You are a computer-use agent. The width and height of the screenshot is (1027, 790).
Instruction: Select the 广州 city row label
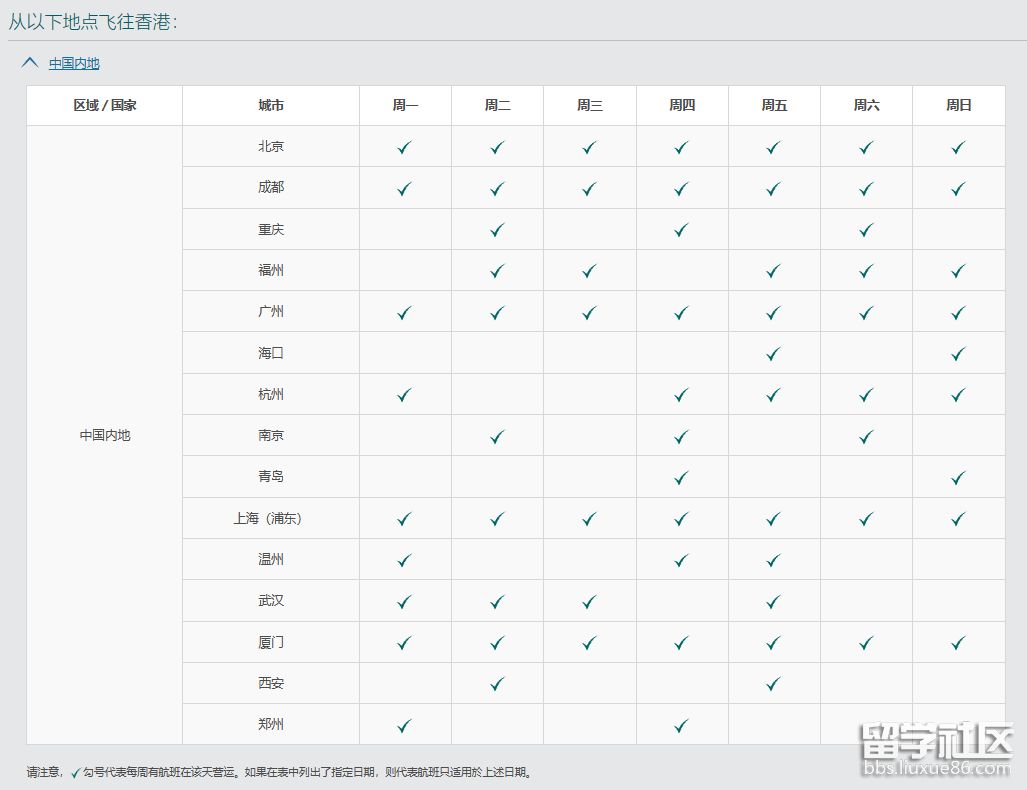(x=271, y=311)
